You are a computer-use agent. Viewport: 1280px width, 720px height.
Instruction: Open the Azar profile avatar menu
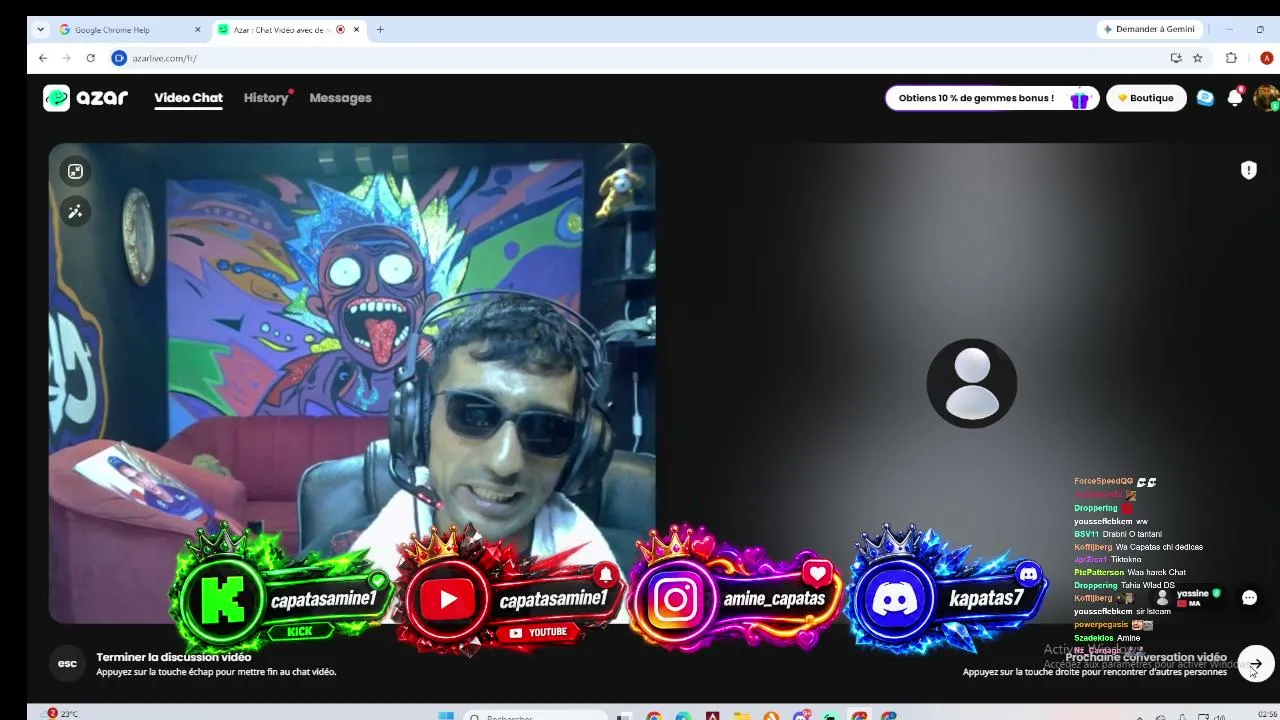coord(1266,98)
